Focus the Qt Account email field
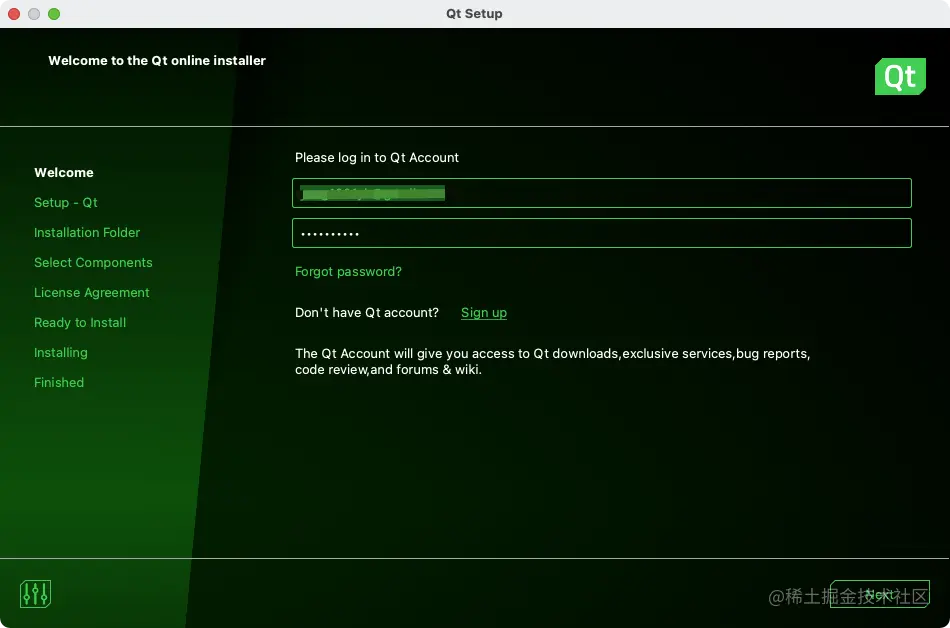The height and width of the screenshot is (628, 950). point(602,193)
